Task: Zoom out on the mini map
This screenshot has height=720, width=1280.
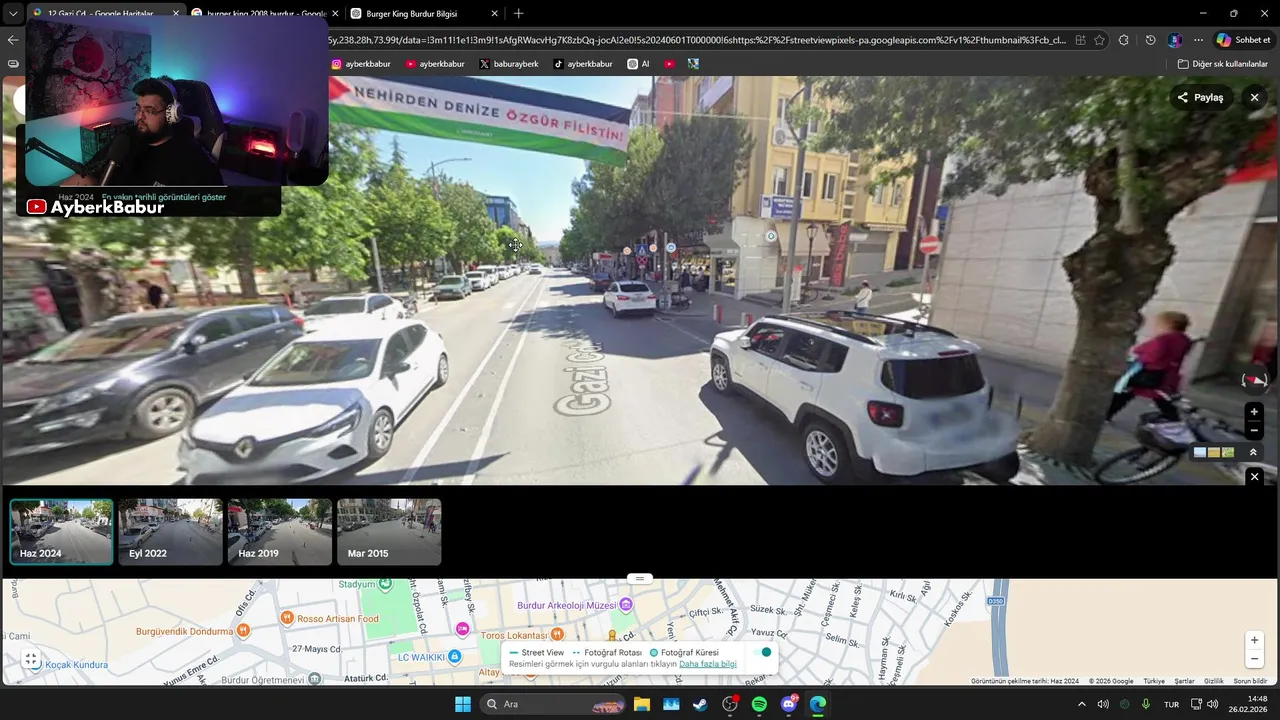Action: [x=1254, y=659]
